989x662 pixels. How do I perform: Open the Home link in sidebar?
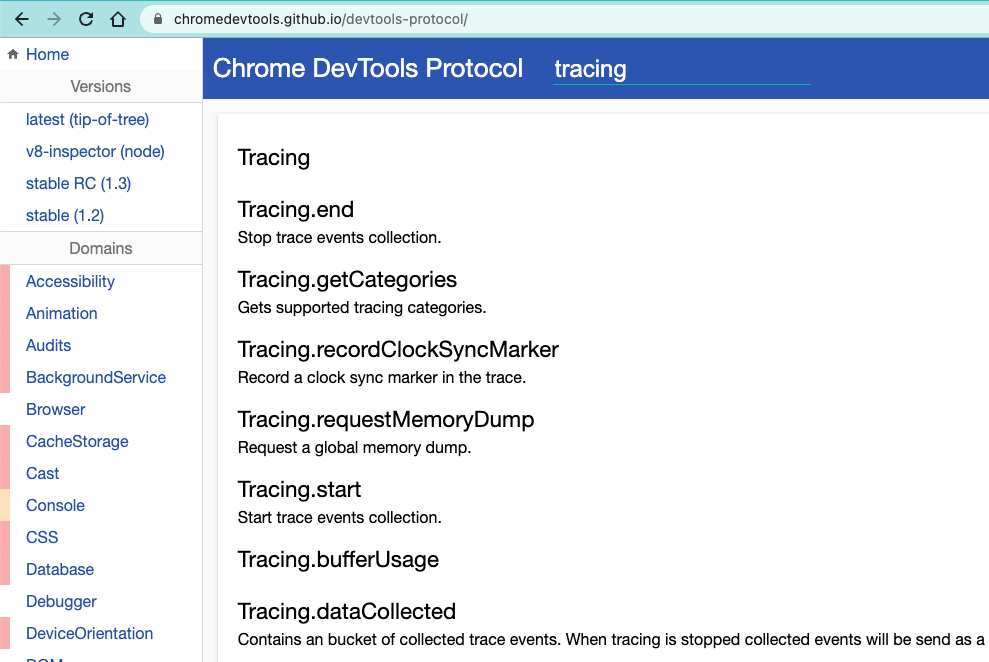point(47,54)
